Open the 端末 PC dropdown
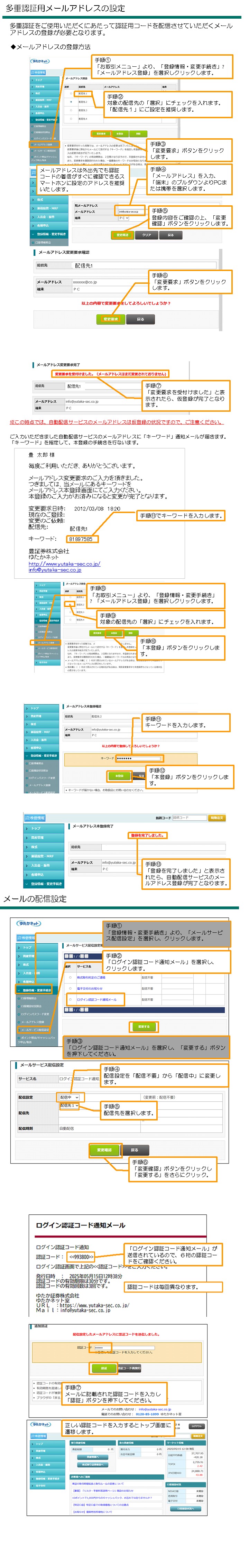This screenshot has height=1568, width=249. [x=123, y=218]
